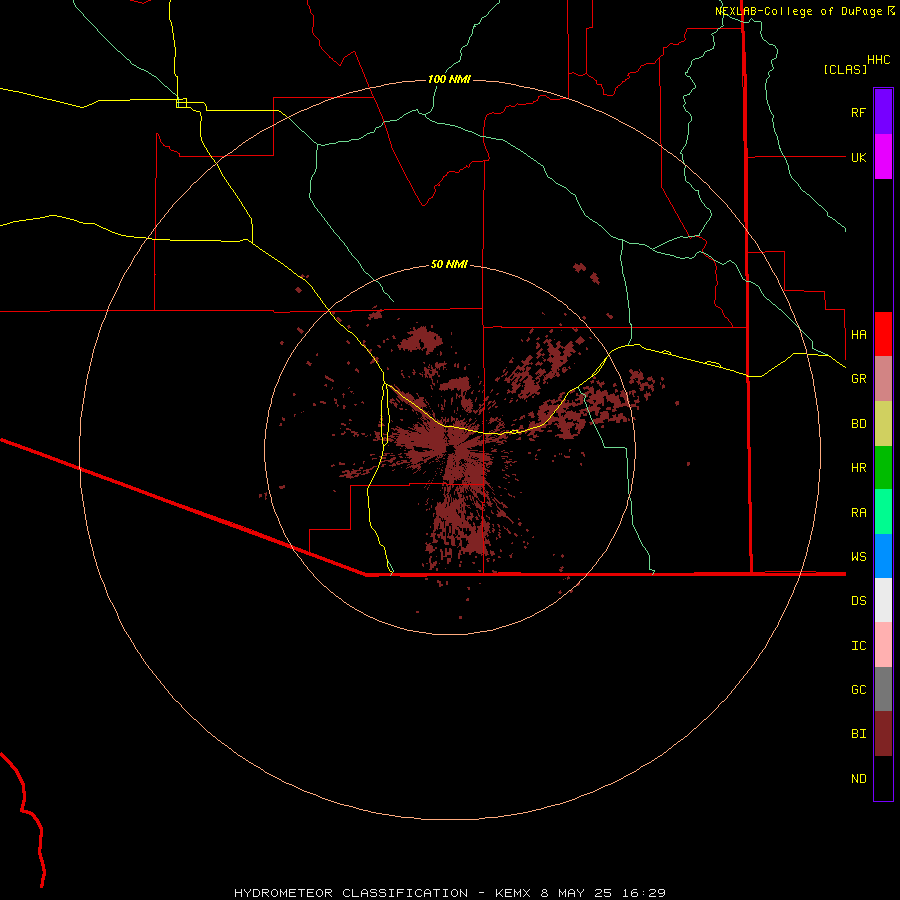The height and width of the screenshot is (900, 900).
Task: Click the GR salmon legend swatch
Action: tap(883, 379)
